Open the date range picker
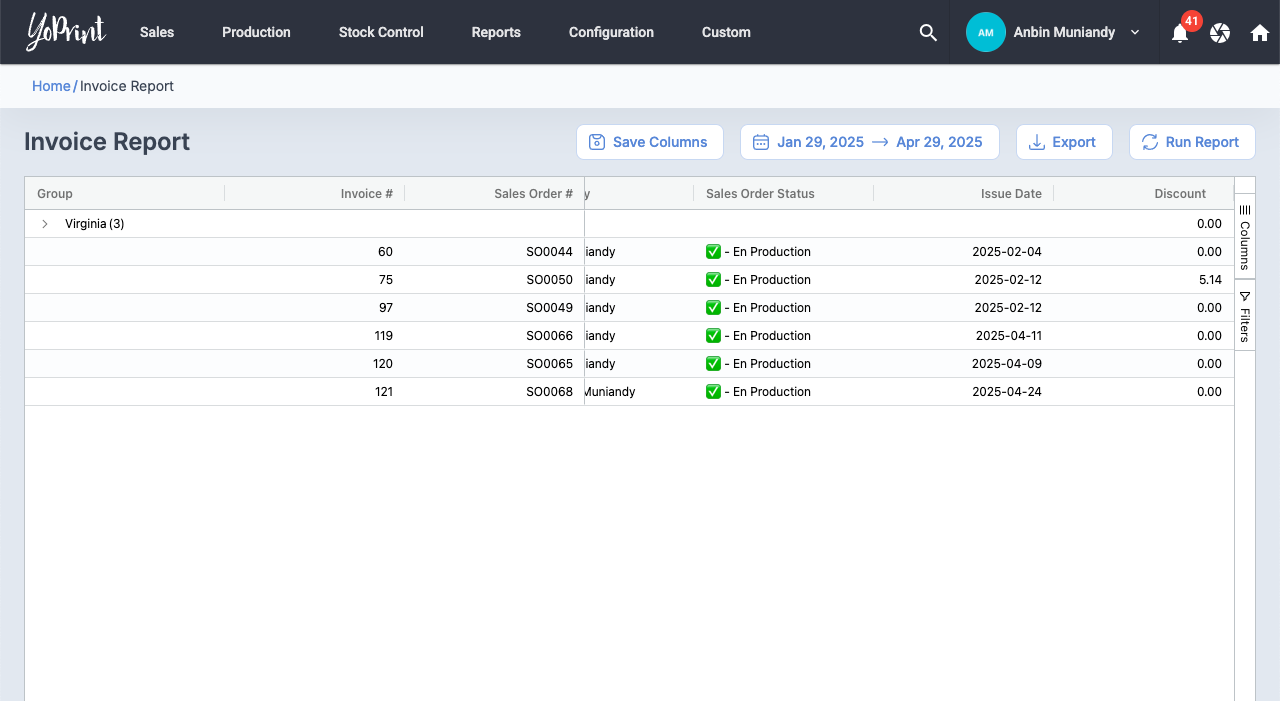Image resolution: width=1280 pixels, height=701 pixels. [x=869, y=142]
